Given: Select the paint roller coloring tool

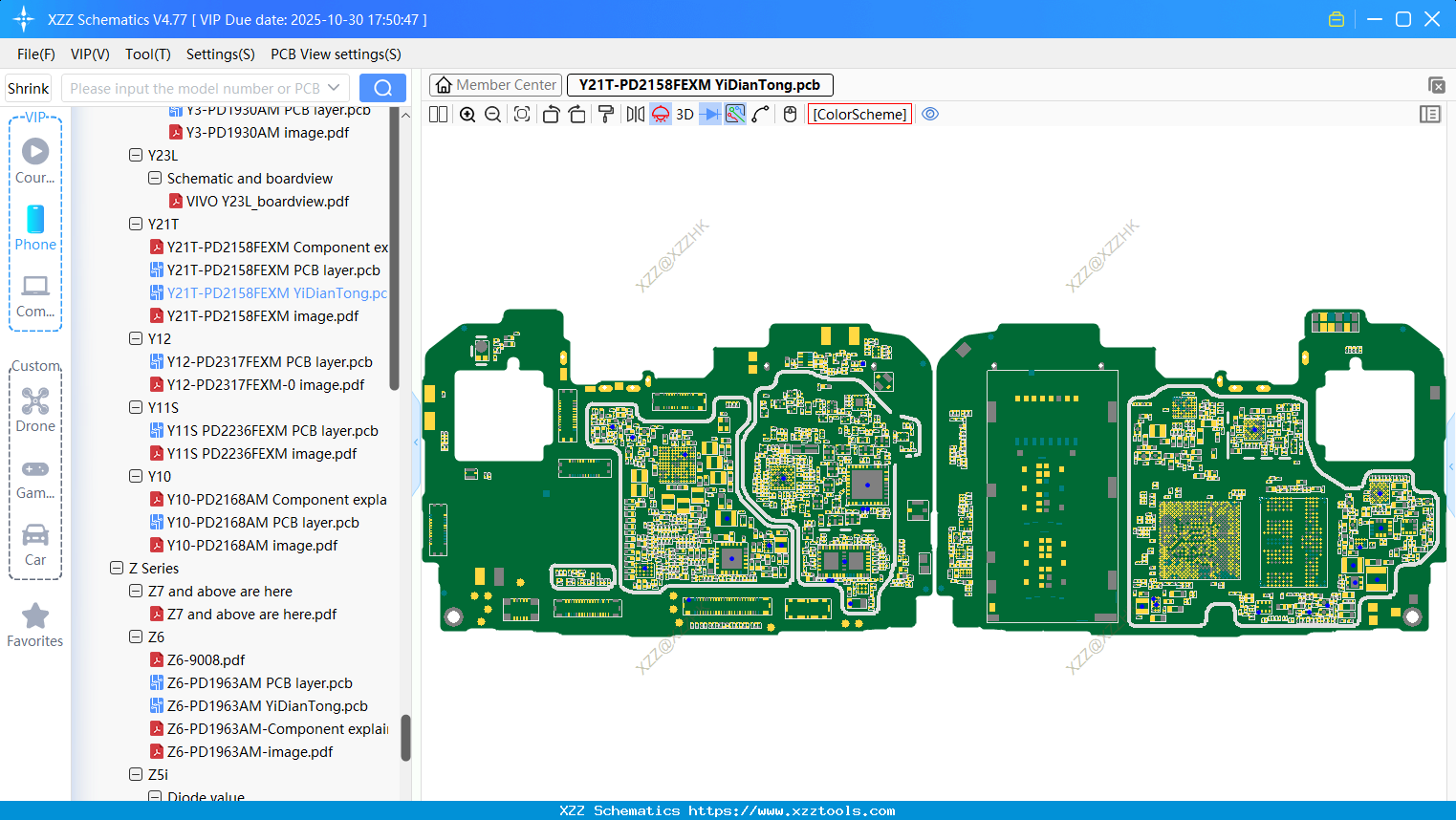Looking at the screenshot, I should [605, 114].
